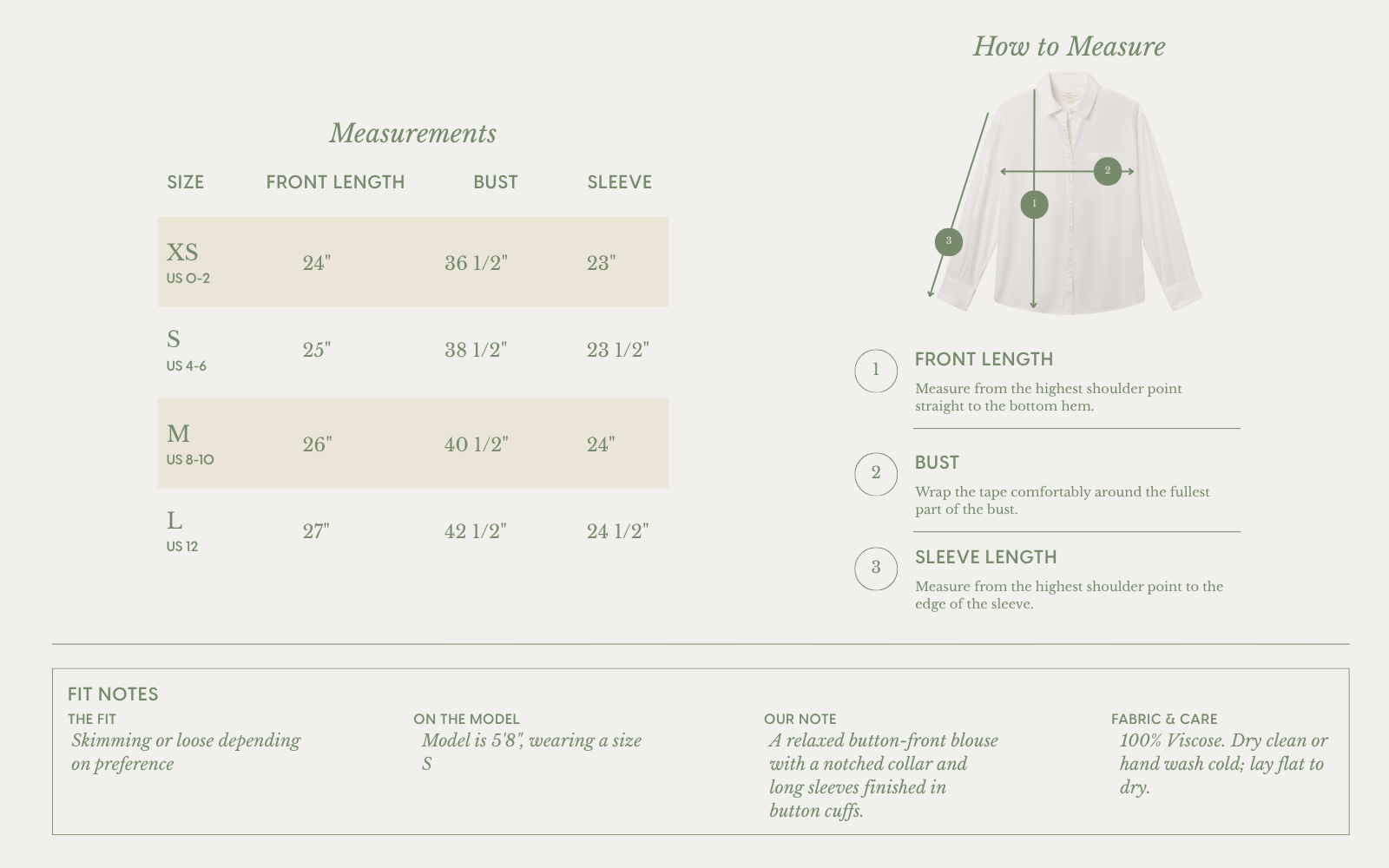Select outlined number 3 beside Sleeve Length
The image size is (1389, 868).
(x=876, y=569)
